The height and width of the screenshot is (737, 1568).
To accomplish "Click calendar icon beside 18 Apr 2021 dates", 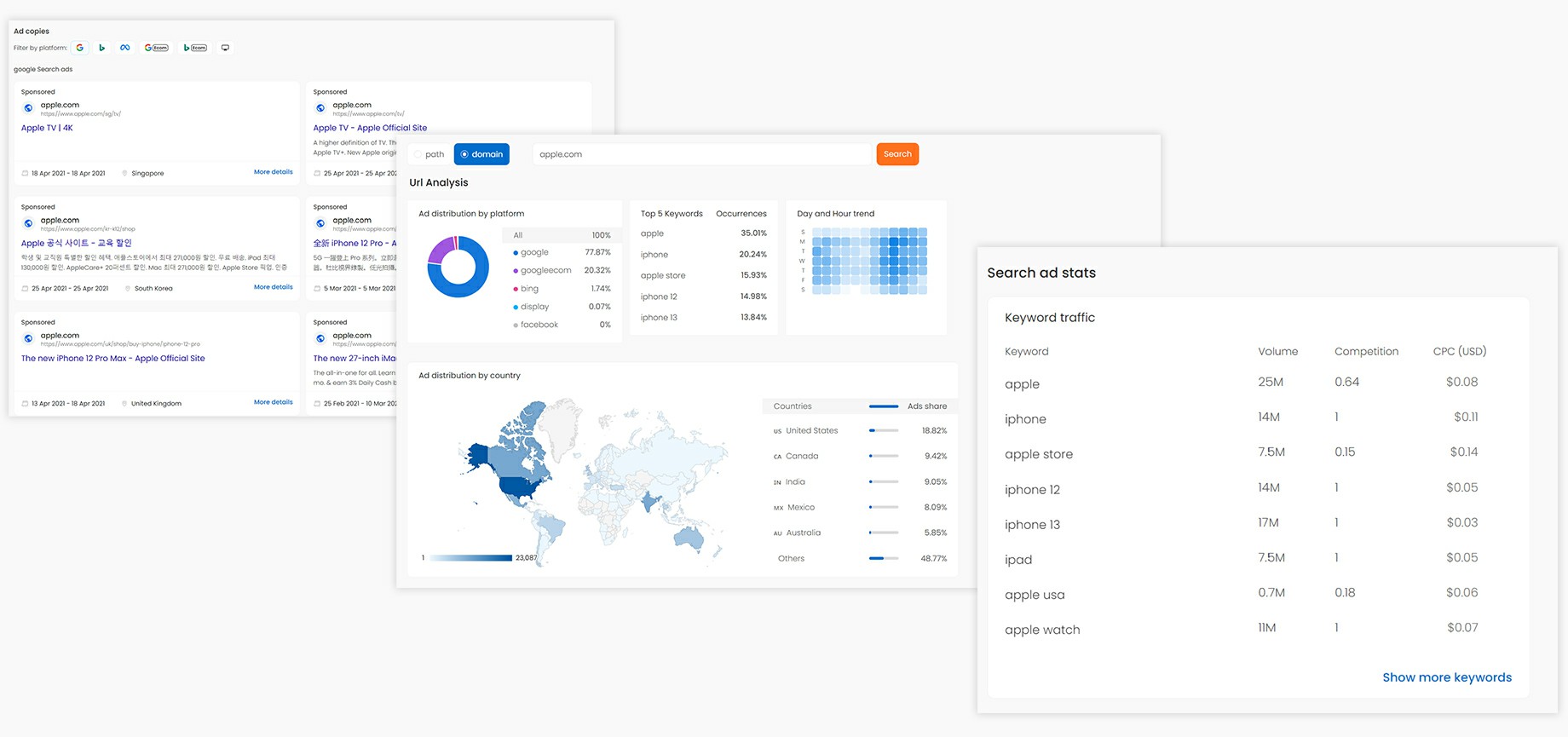I will [25, 173].
